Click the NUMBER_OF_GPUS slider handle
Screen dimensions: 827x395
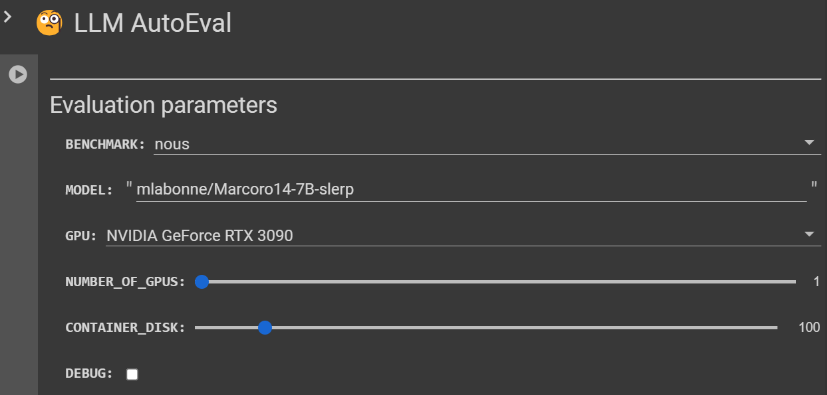pyautogui.click(x=201, y=282)
